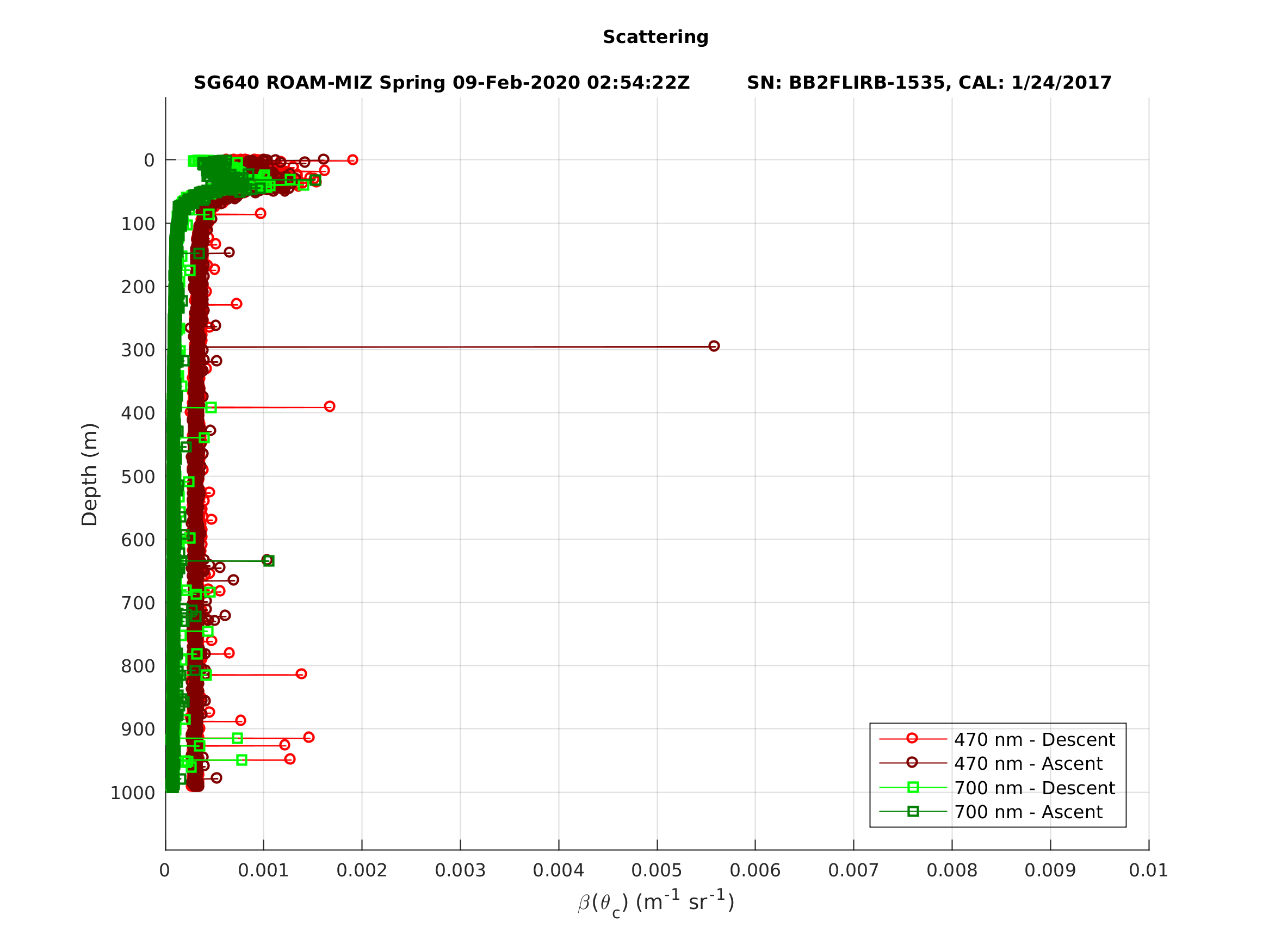Image resolution: width=1269 pixels, height=952 pixels.
Task: Click the y-axis tick label '100'
Action: point(138,224)
